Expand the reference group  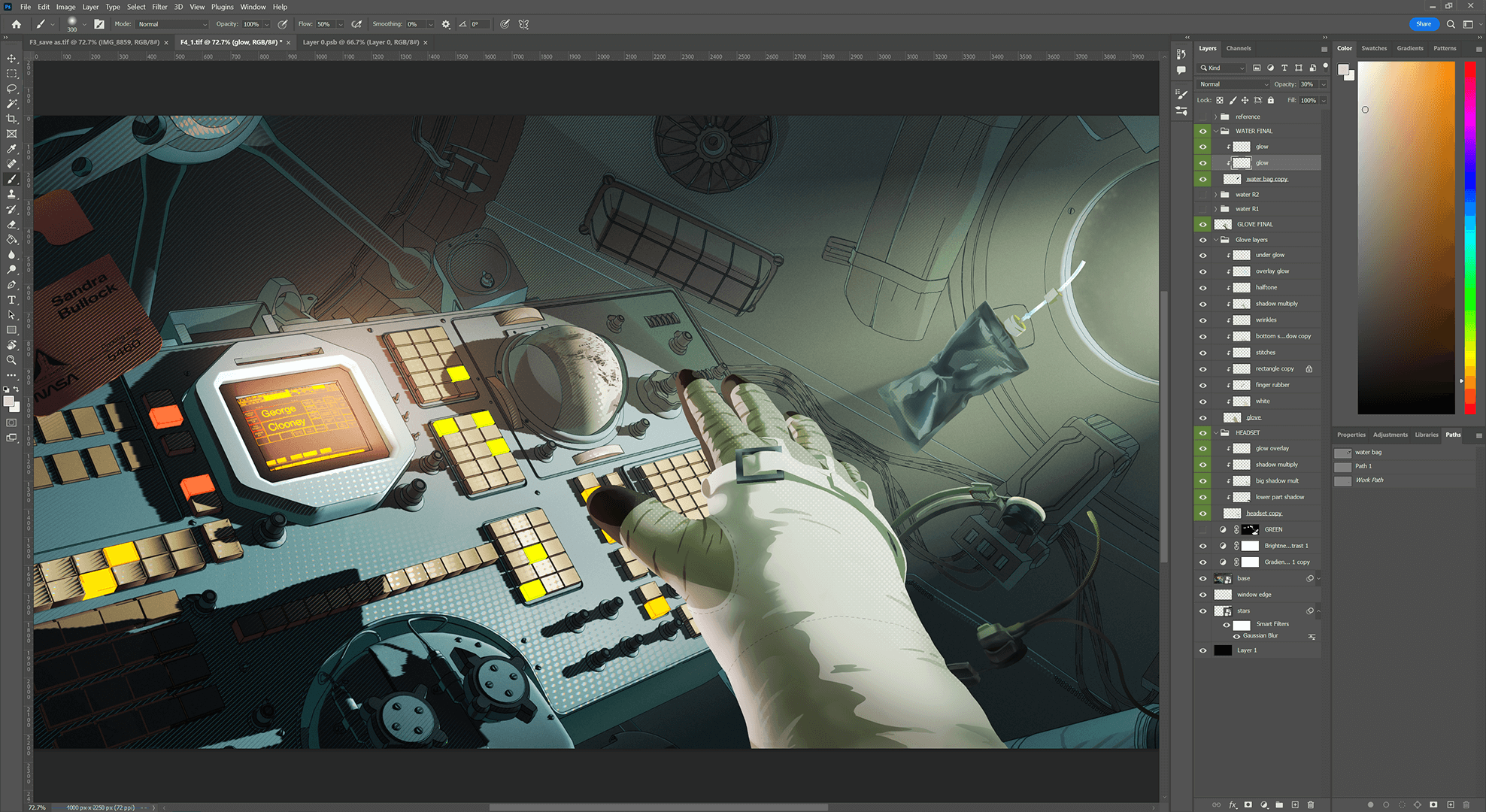pyautogui.click(x=1215, y=117)
